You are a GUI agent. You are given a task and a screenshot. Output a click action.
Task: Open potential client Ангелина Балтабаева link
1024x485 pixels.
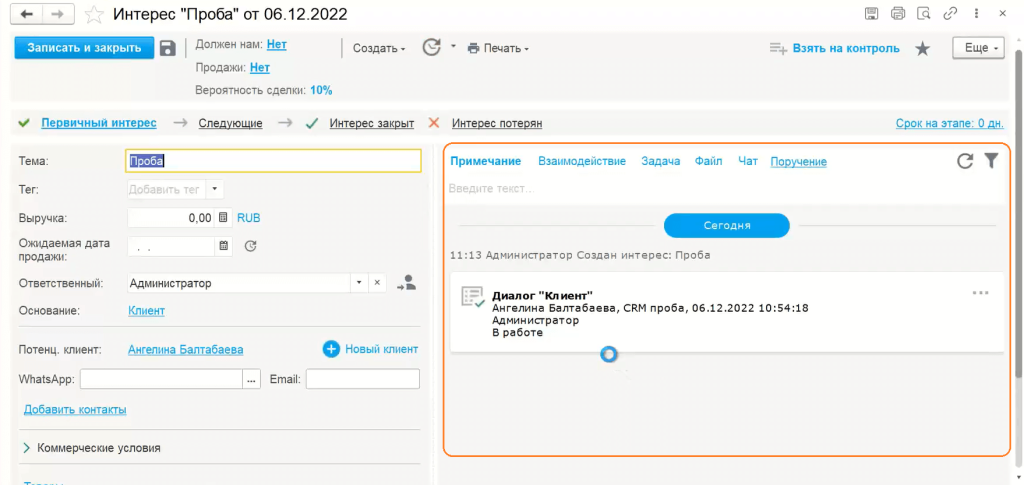coord(185,350)
